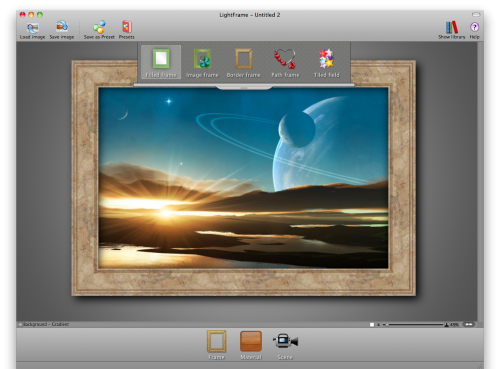Click the white square beside zoom slider
The image size is (500, 369).
point(372,324)
